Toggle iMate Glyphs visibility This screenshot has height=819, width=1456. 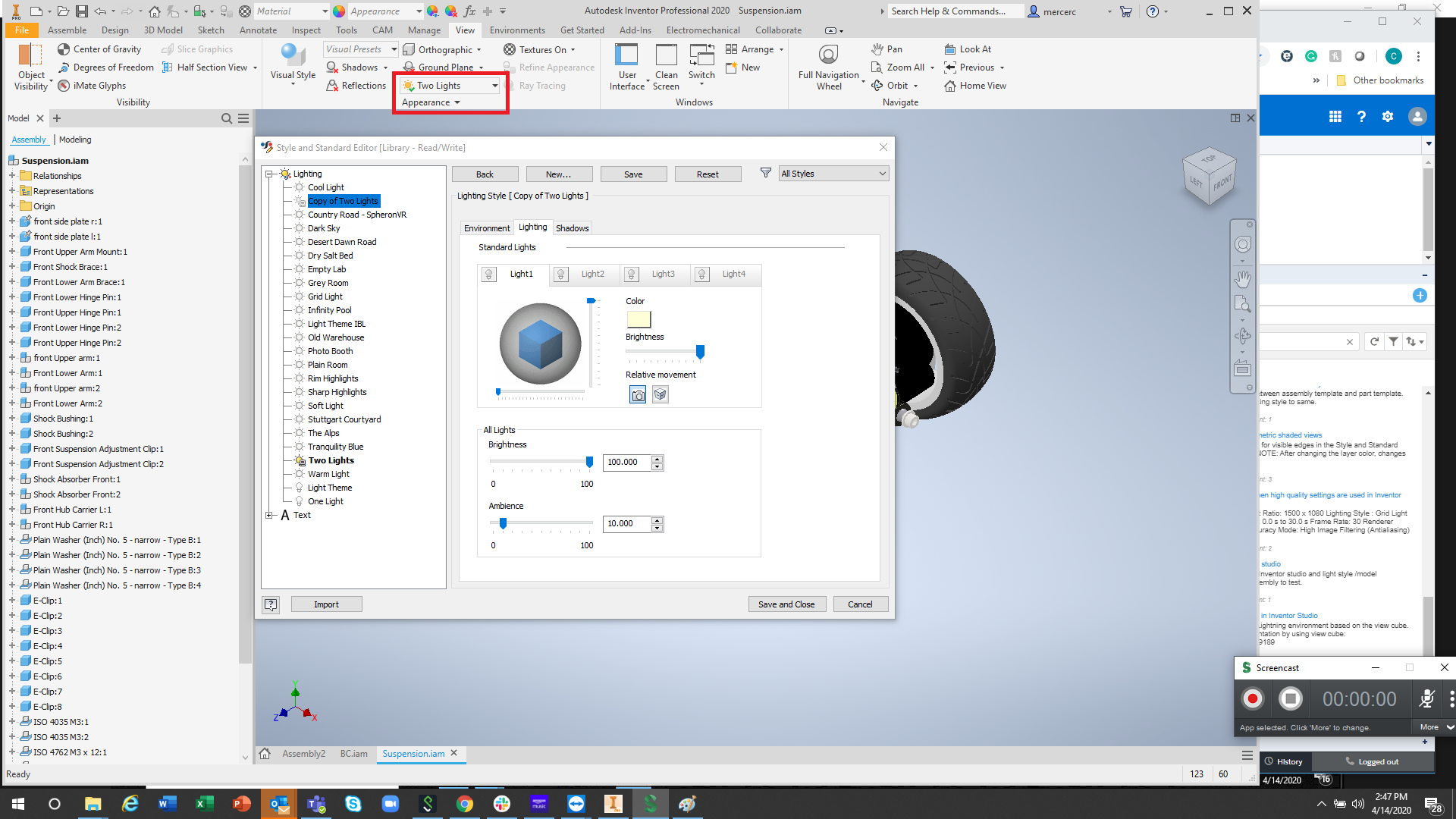point(64,85)
